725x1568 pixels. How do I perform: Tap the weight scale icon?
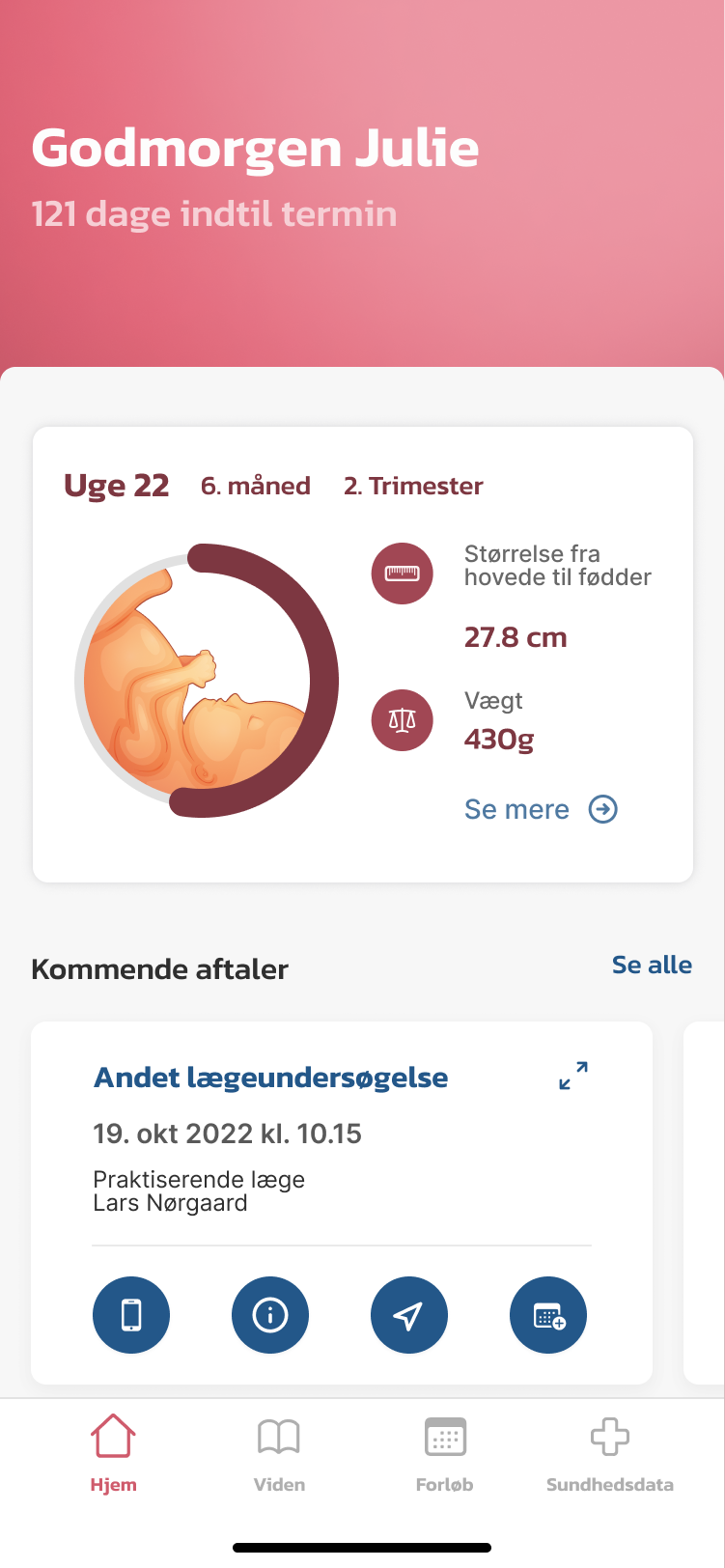pos(403,720)
